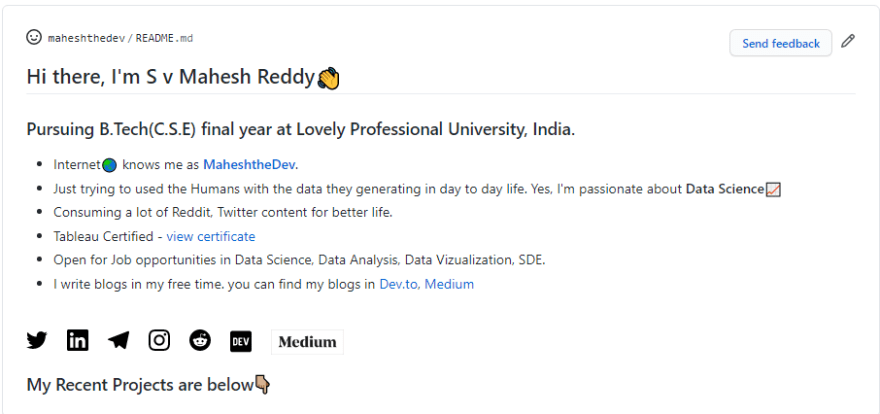This screenshot has width=880, height=414.
Task: Click the waving hand emoji in heading
Action: [x=328, y=79]
